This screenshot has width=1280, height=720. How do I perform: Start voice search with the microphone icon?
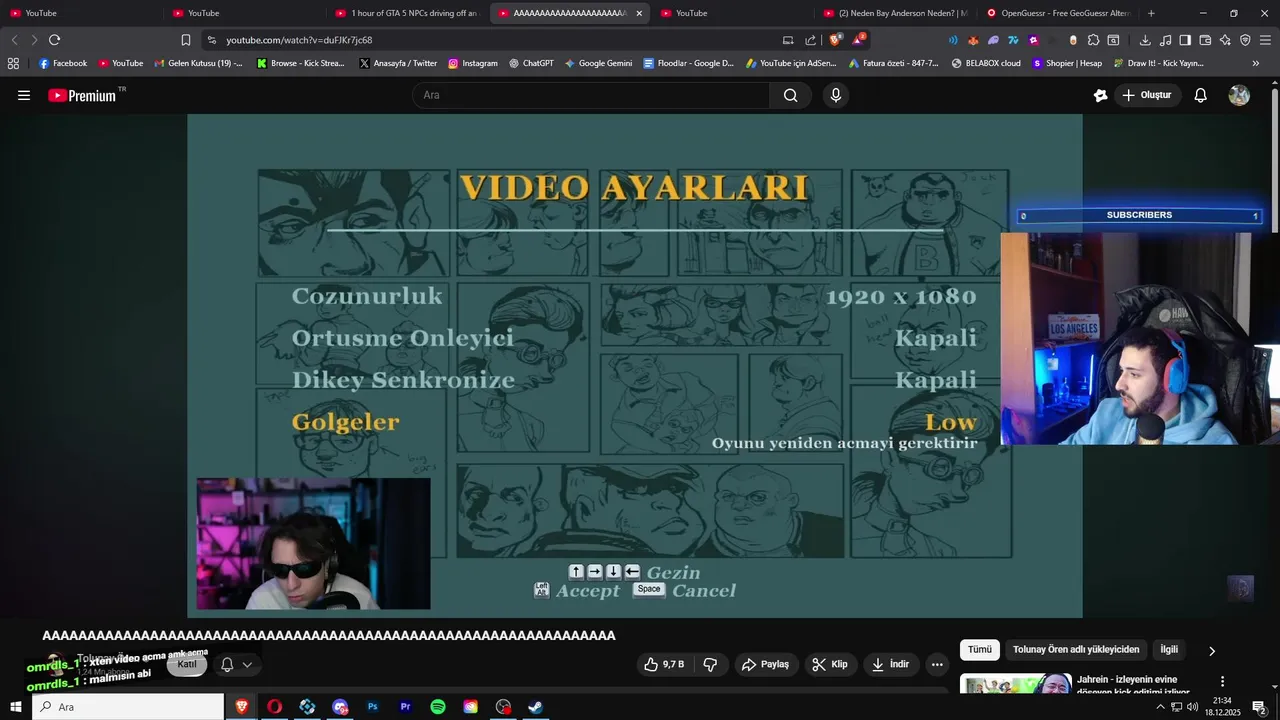(x=836, y=95)
